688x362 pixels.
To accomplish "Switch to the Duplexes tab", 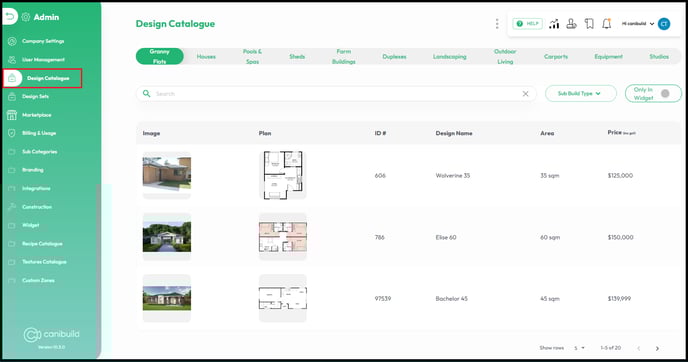I will [x=394, y=57].
